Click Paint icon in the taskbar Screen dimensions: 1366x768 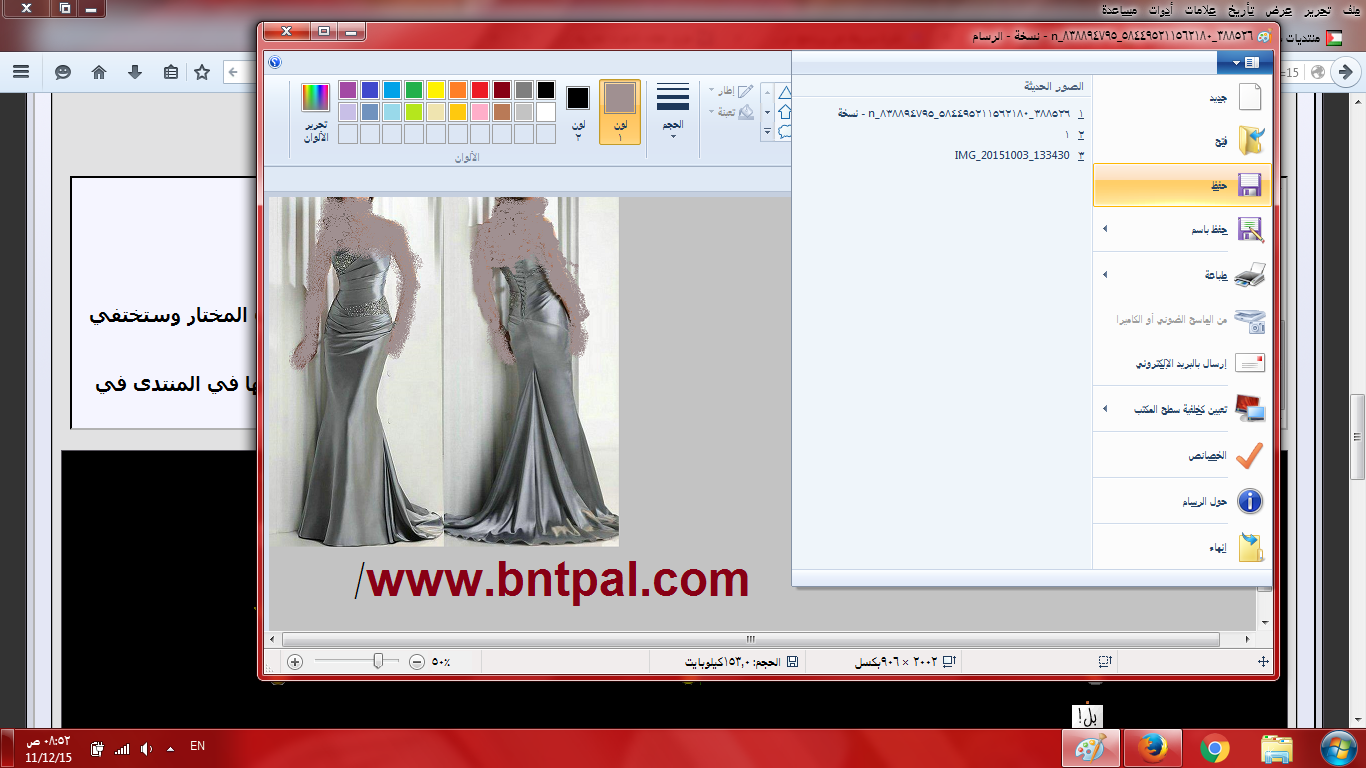pos(1091,749)
